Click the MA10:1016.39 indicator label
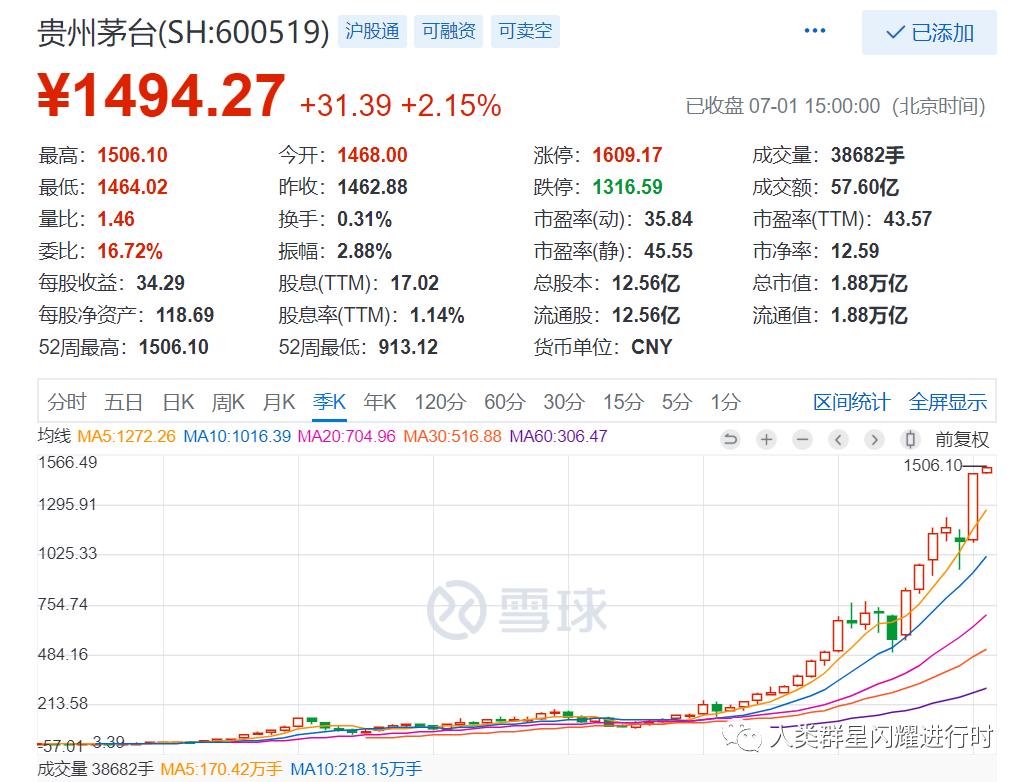Screen dimensions: 1027x782 pyautogui.click(x=237, y=436)
